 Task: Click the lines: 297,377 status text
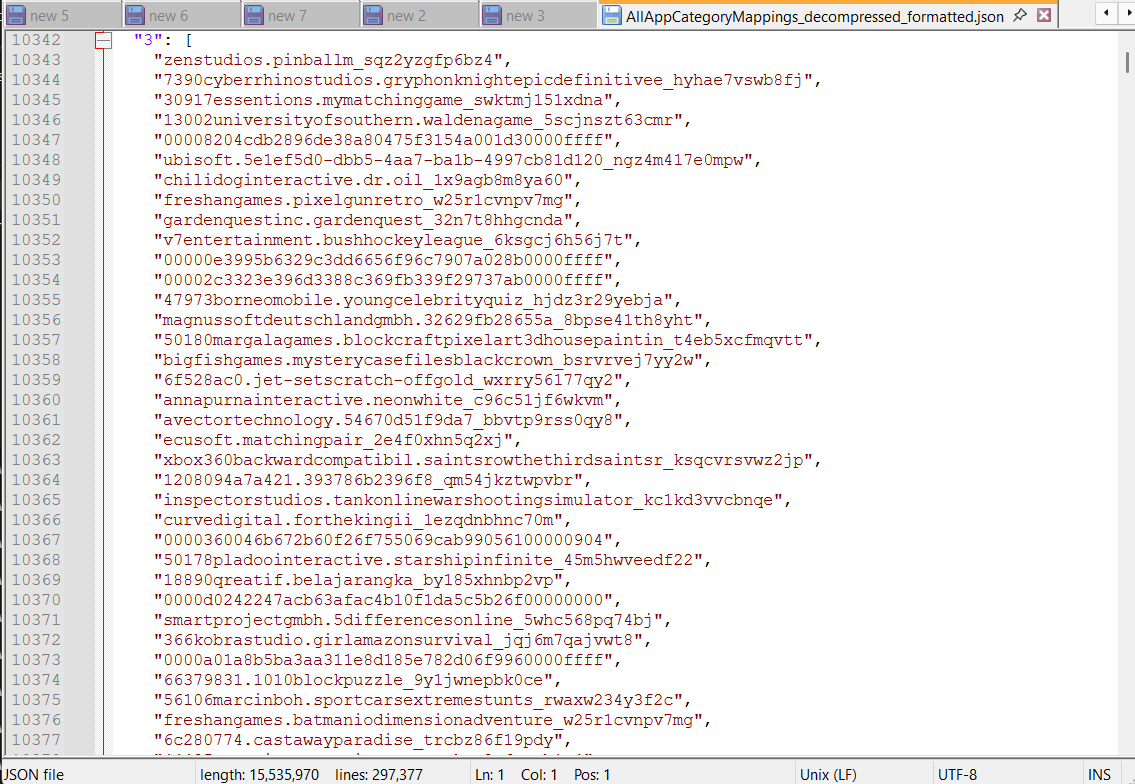379,775
